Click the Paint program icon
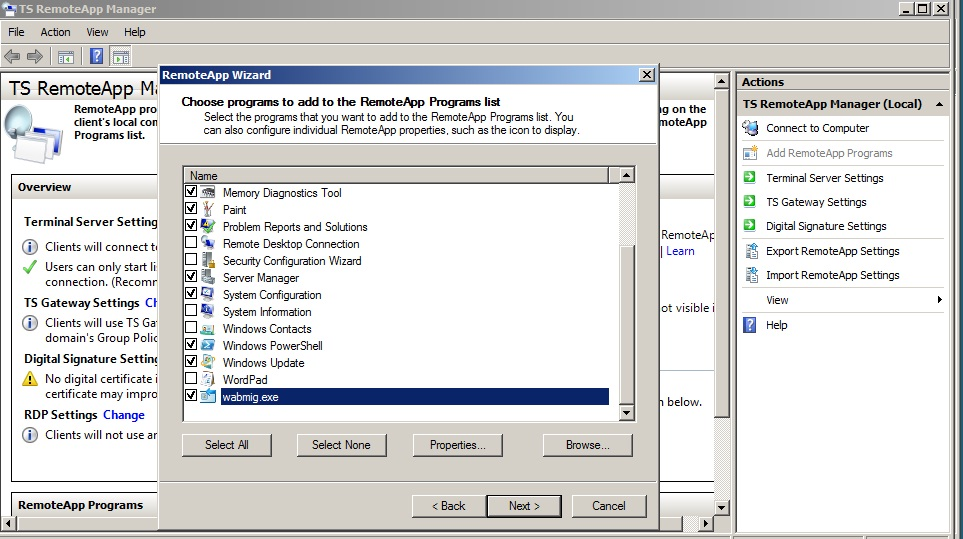 208,209
